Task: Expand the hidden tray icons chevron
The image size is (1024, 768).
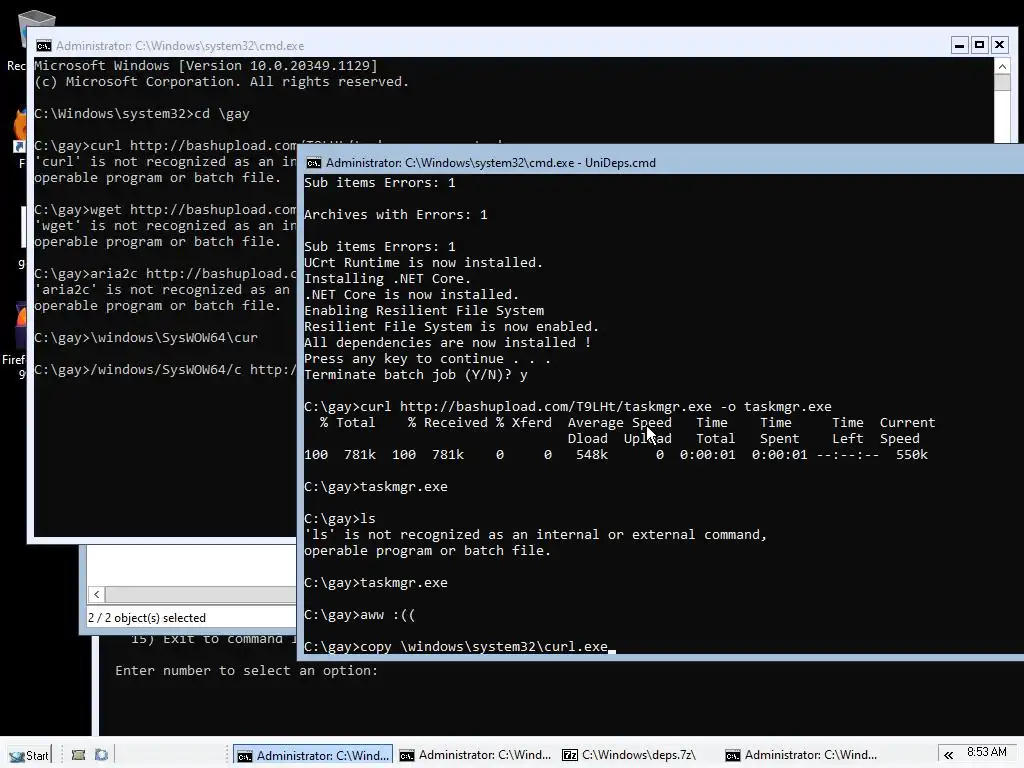Action: tap(949, 755)
